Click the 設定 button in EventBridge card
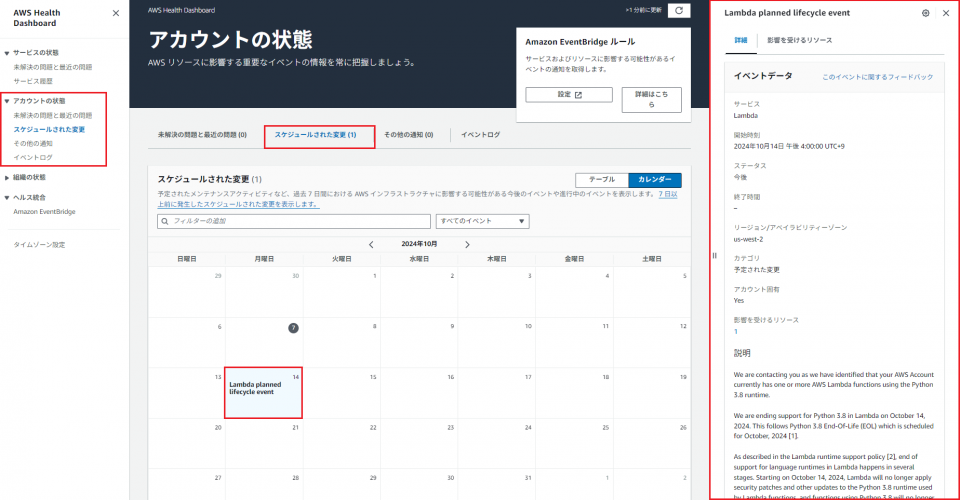Screen dimensions: 960x500 click(x=569, y=94)
